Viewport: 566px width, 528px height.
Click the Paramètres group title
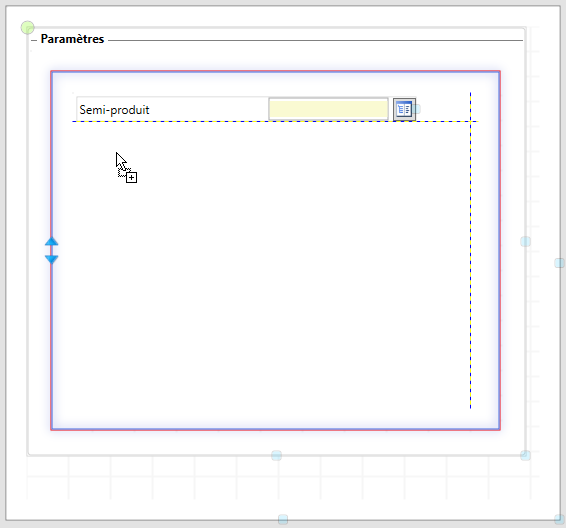click(x=72, y=39)
